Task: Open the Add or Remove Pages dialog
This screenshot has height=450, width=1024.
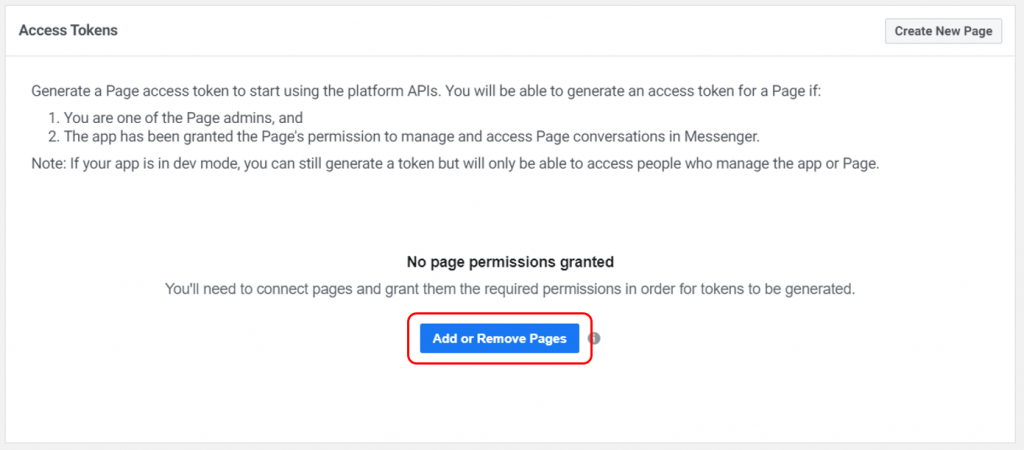Action: [500, 339]
